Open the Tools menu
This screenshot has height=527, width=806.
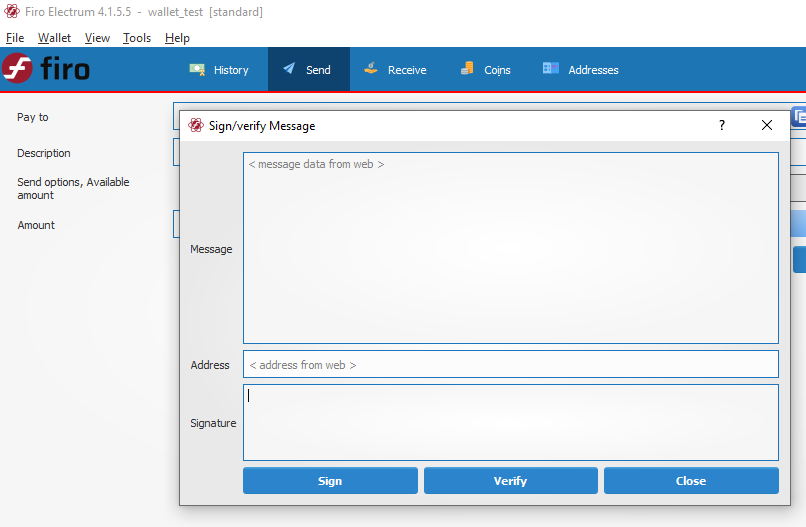pos(137,38)
